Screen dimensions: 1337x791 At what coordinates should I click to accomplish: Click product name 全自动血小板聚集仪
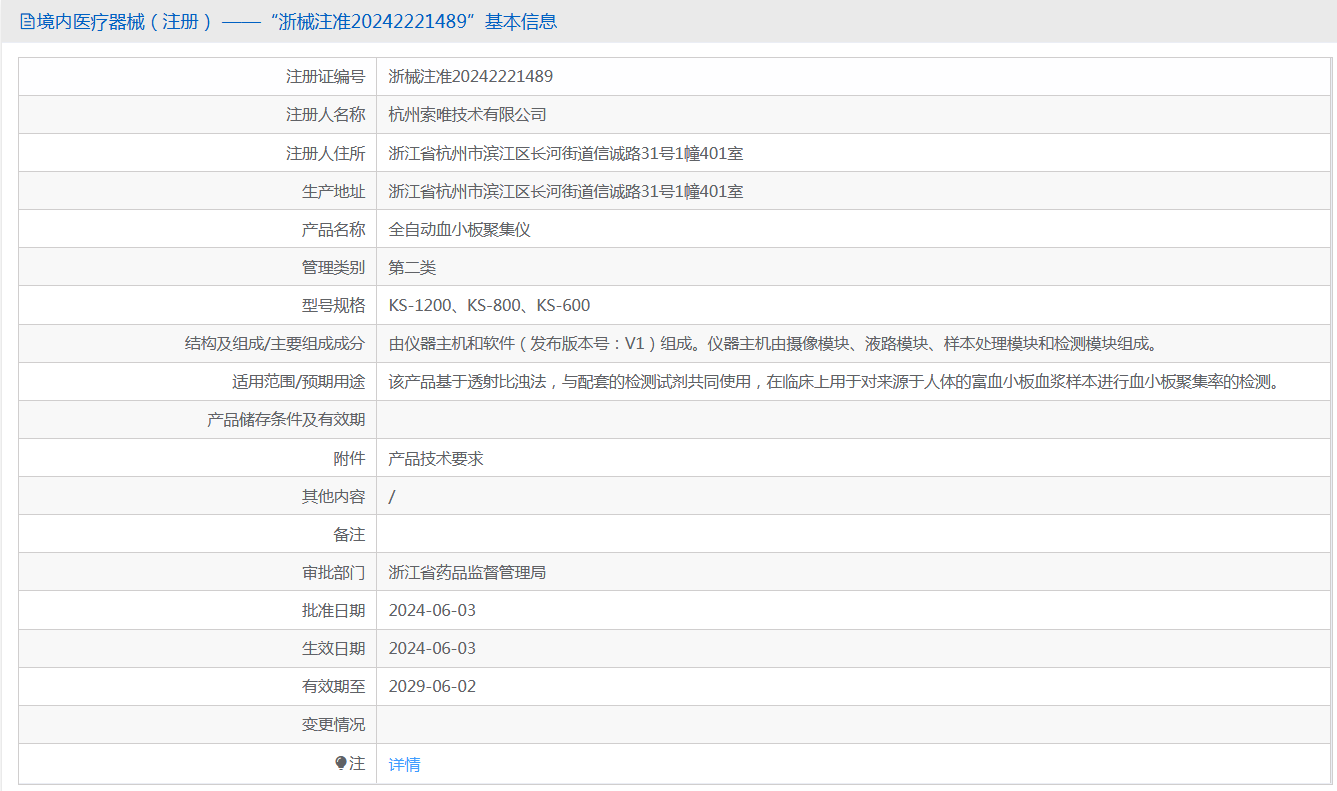(459, 229)
